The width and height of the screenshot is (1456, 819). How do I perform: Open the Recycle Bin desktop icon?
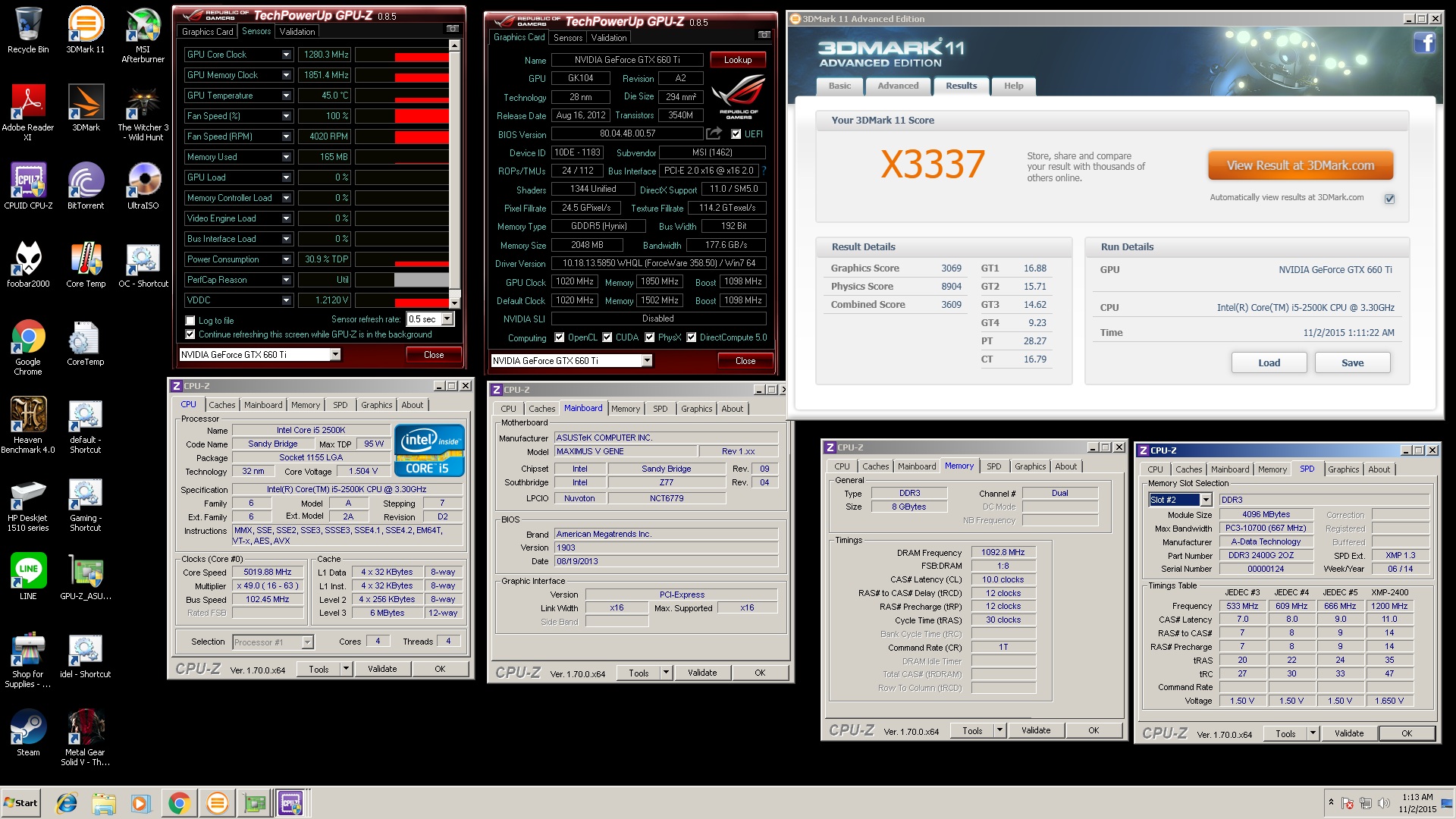point(28,30)
